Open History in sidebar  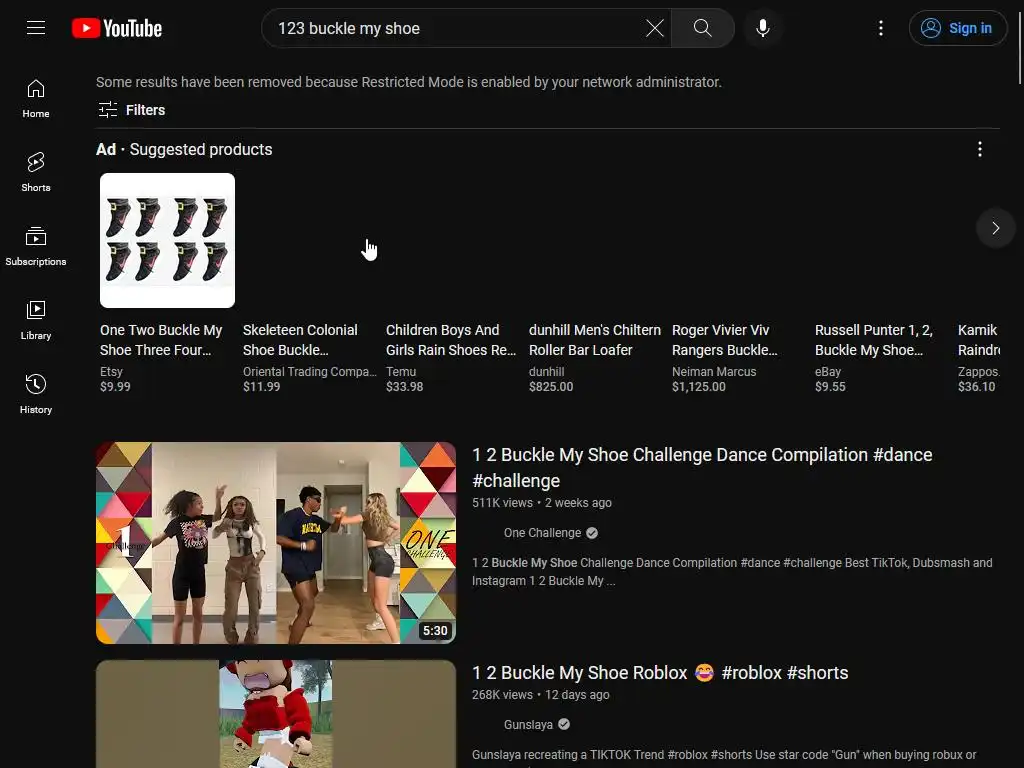point(36,394)
